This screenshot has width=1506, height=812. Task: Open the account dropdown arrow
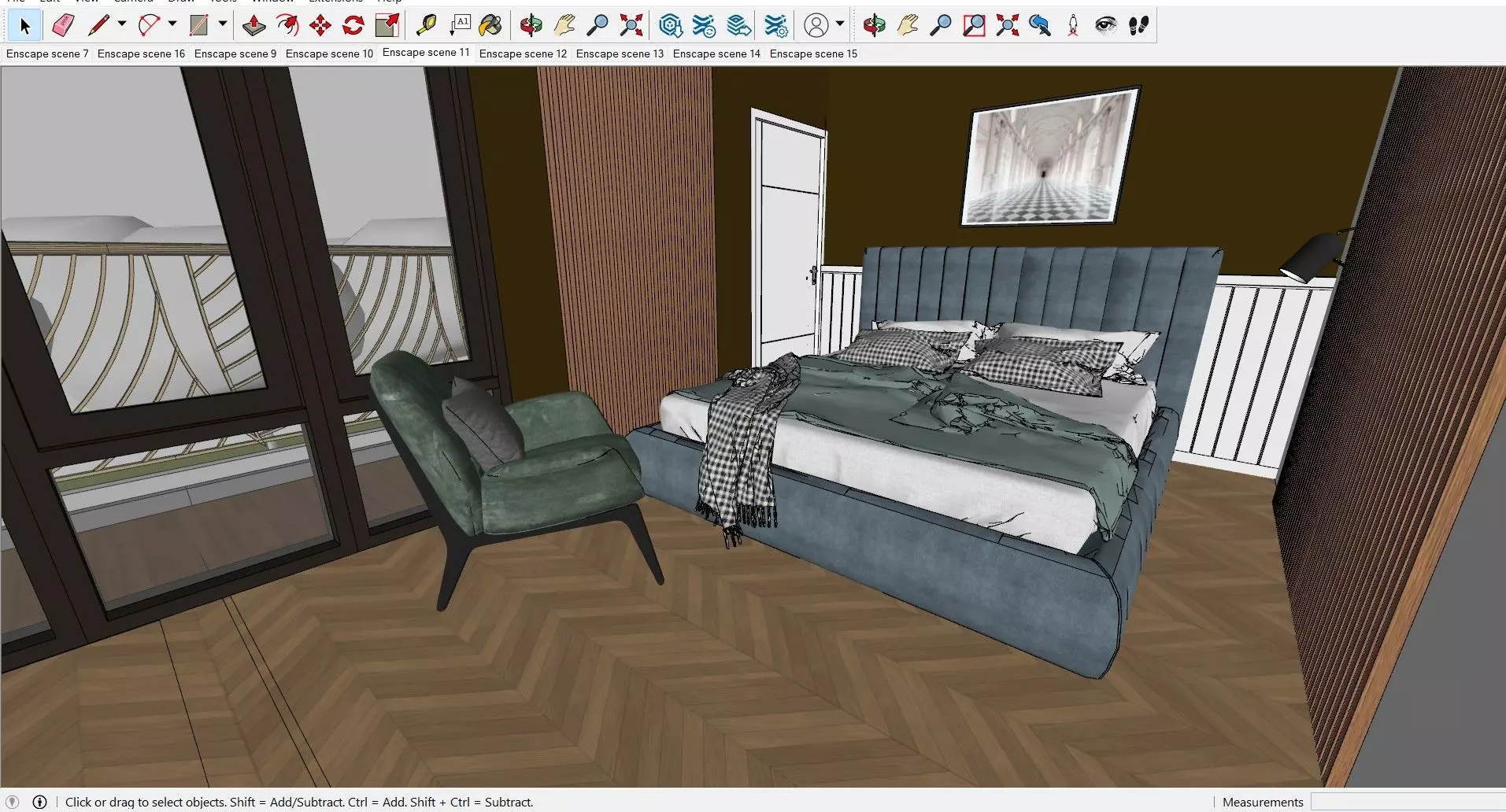840,24
